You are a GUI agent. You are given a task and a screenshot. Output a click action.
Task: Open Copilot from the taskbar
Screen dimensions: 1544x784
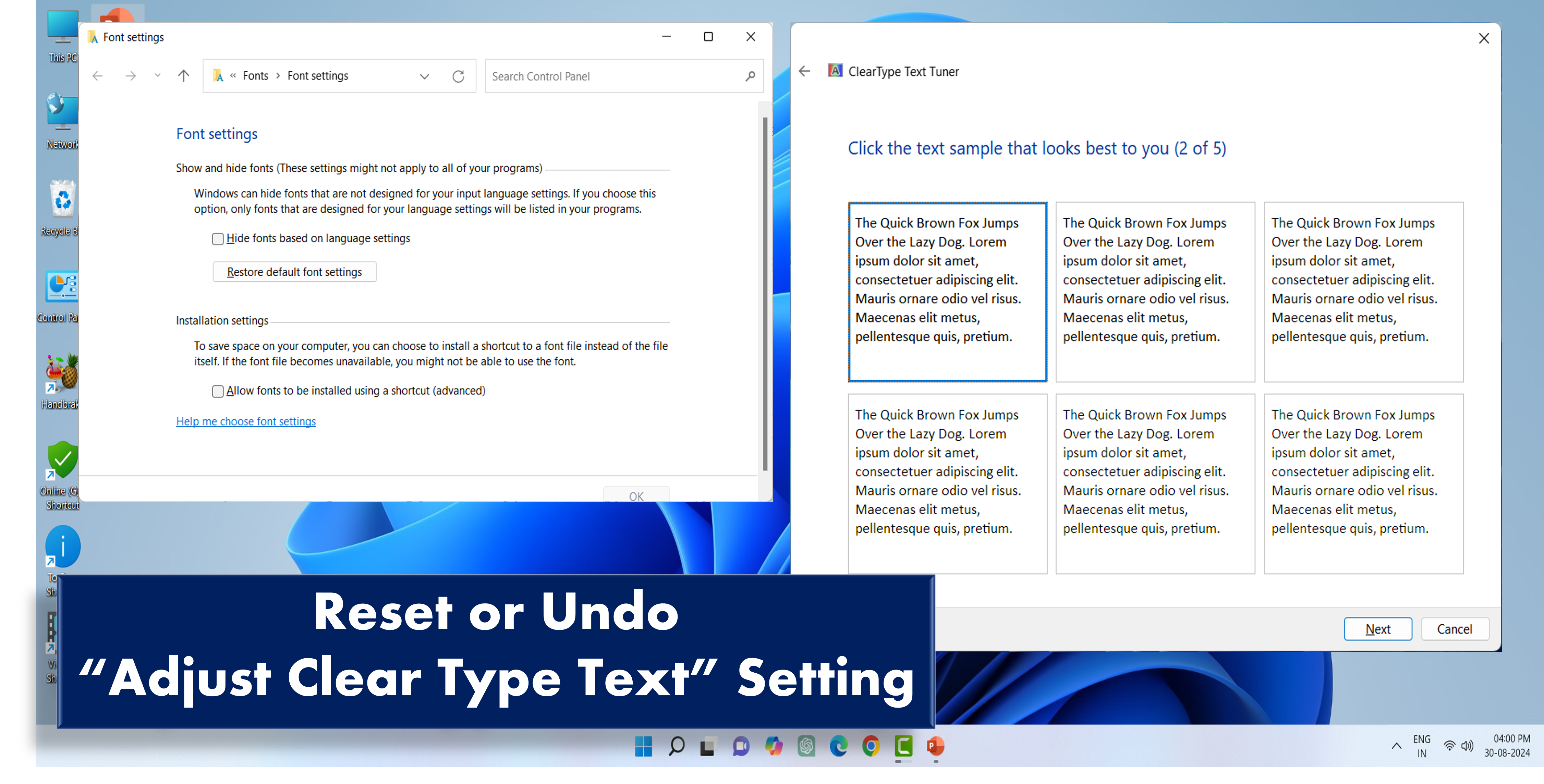pos(773,746)
